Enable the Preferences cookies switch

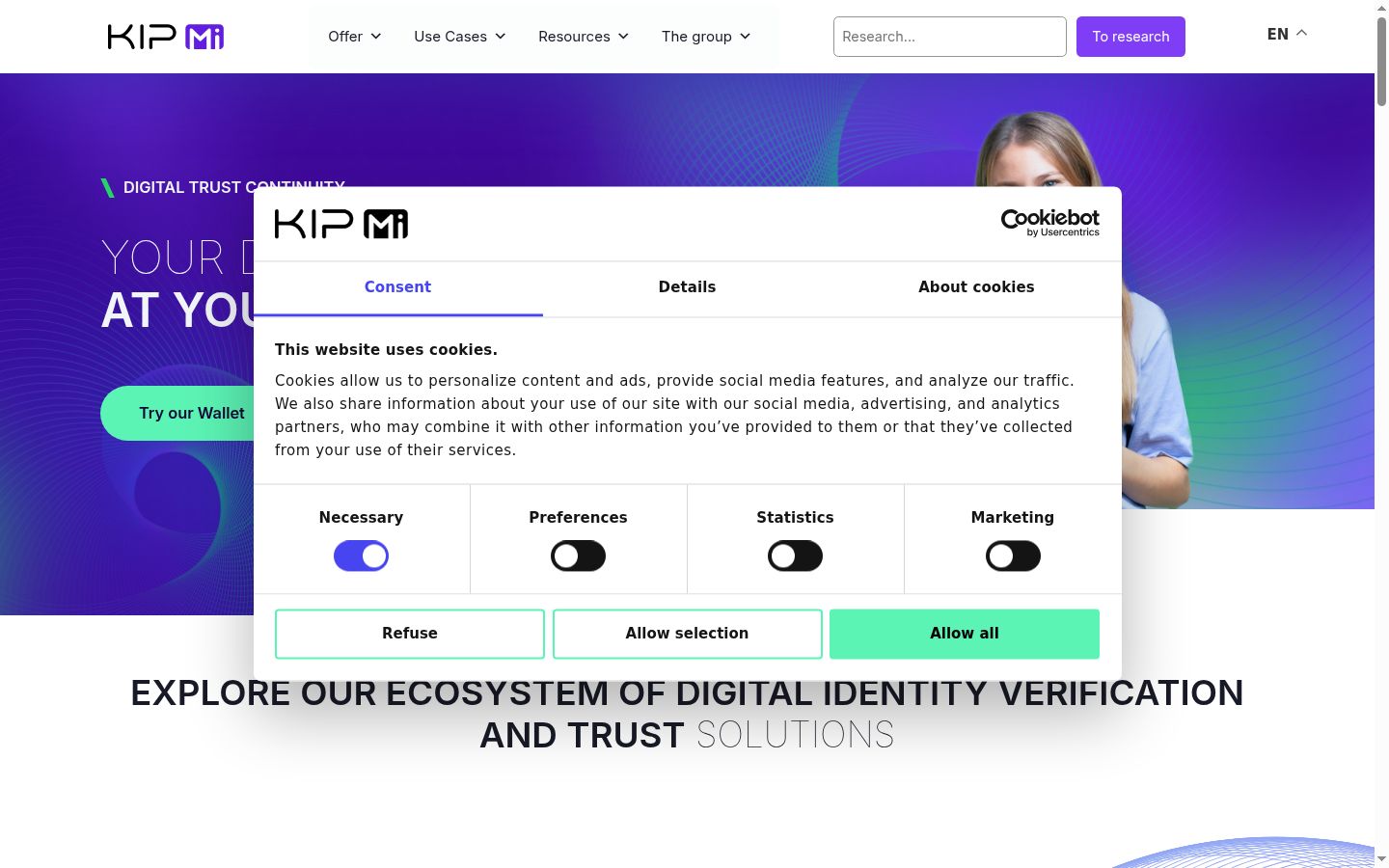pos(578,556)
